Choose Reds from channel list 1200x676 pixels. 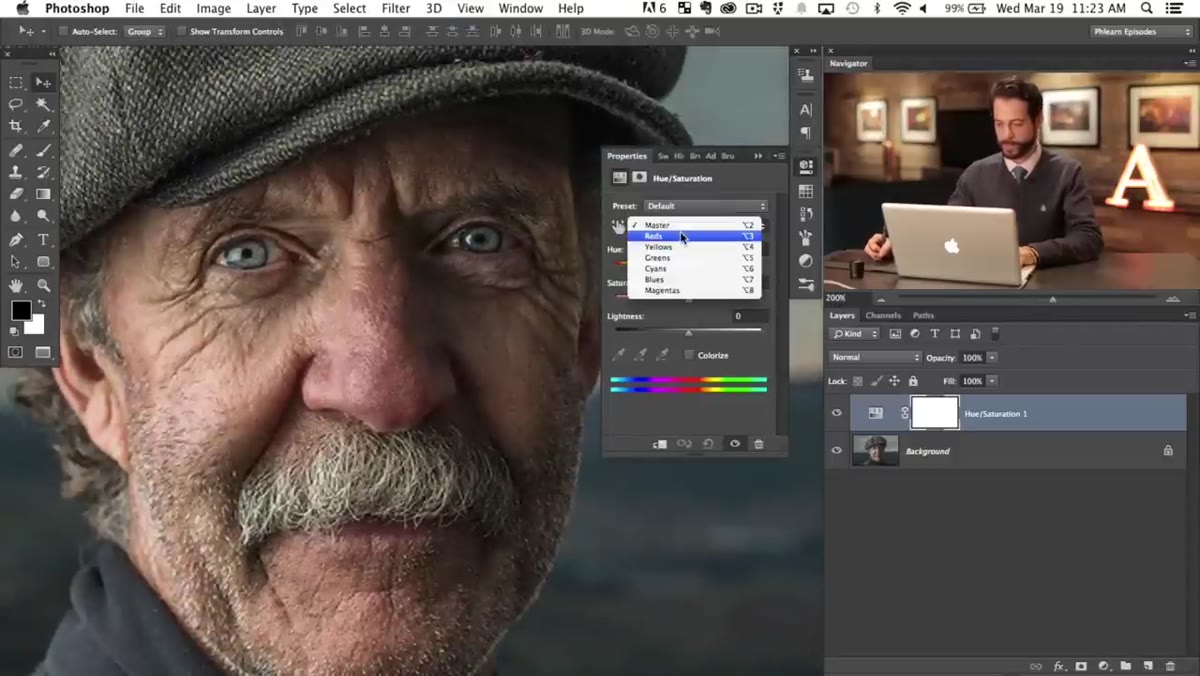click(694, 236)
